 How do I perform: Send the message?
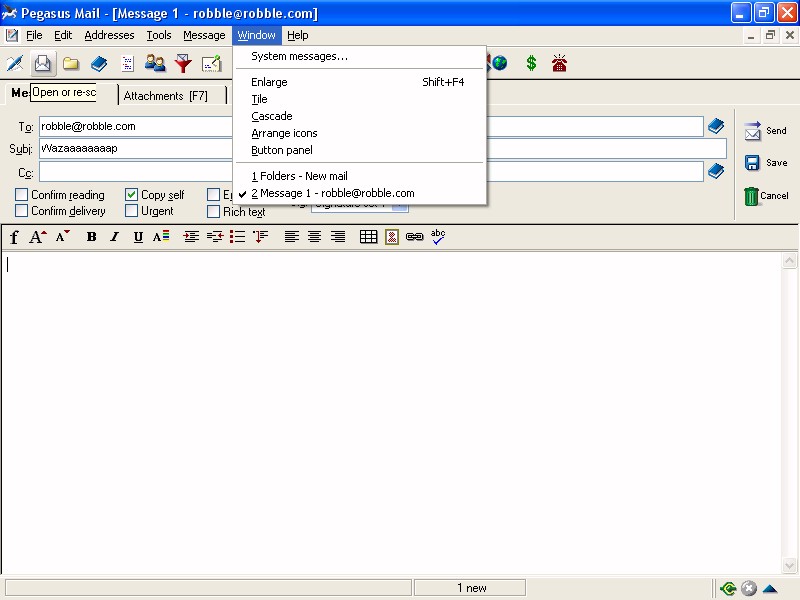[766, 131]
